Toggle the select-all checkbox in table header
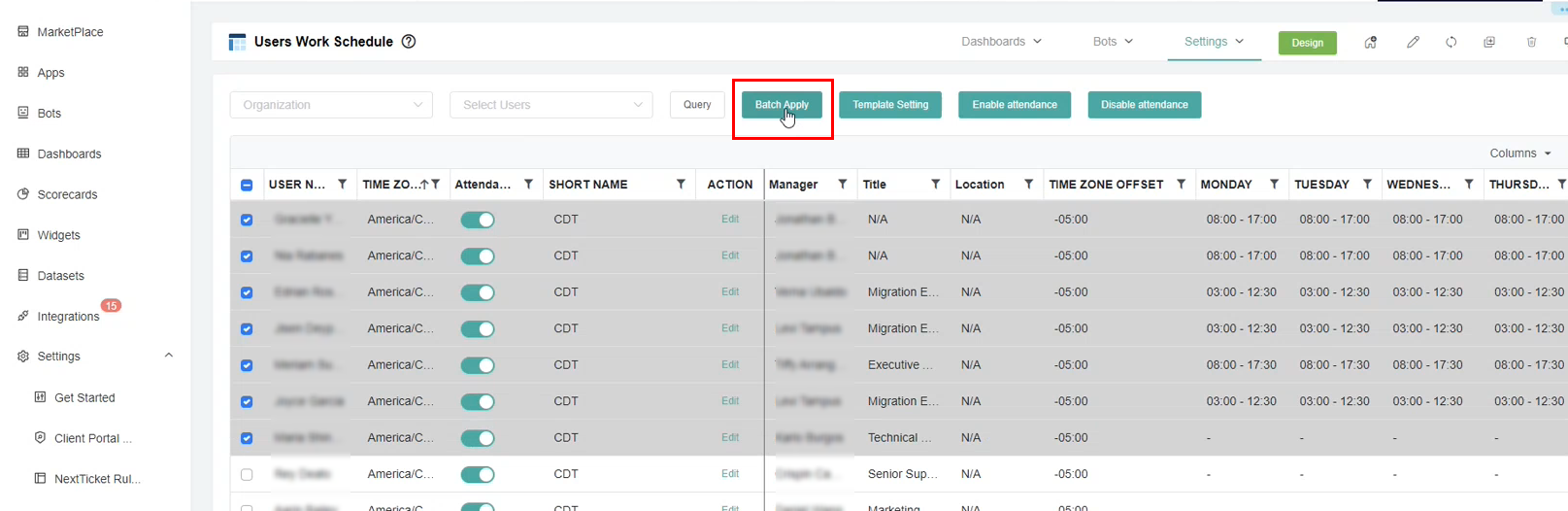1568x511 pixels. tap(247, 185)
